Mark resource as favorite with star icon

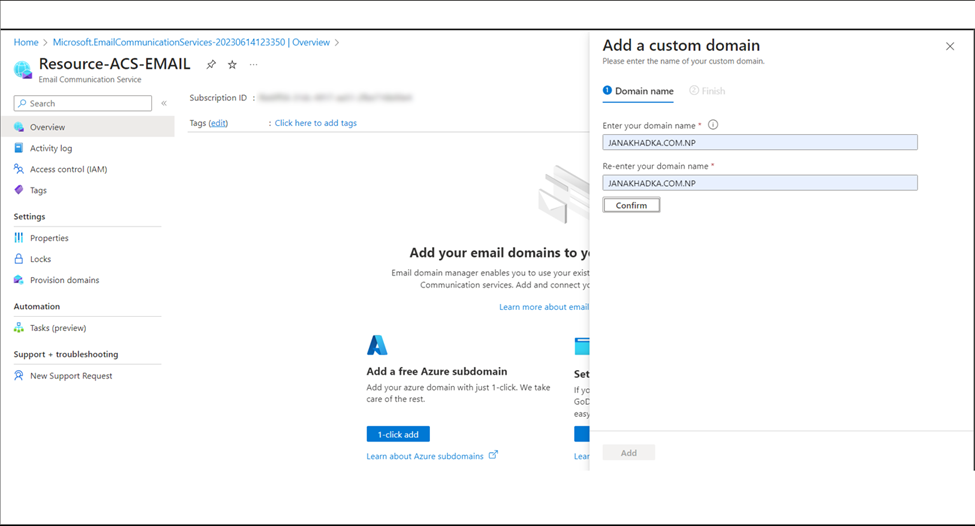pyautogui.click(x=232, y=65)
